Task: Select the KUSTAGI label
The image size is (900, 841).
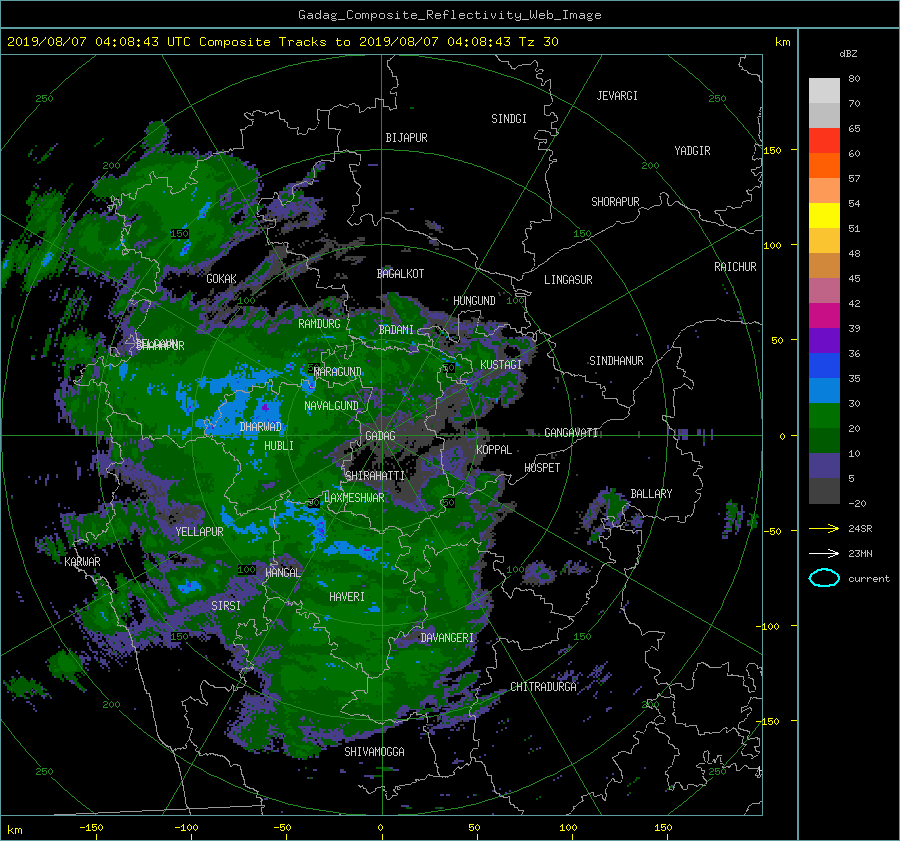Action: coord(501,365)
